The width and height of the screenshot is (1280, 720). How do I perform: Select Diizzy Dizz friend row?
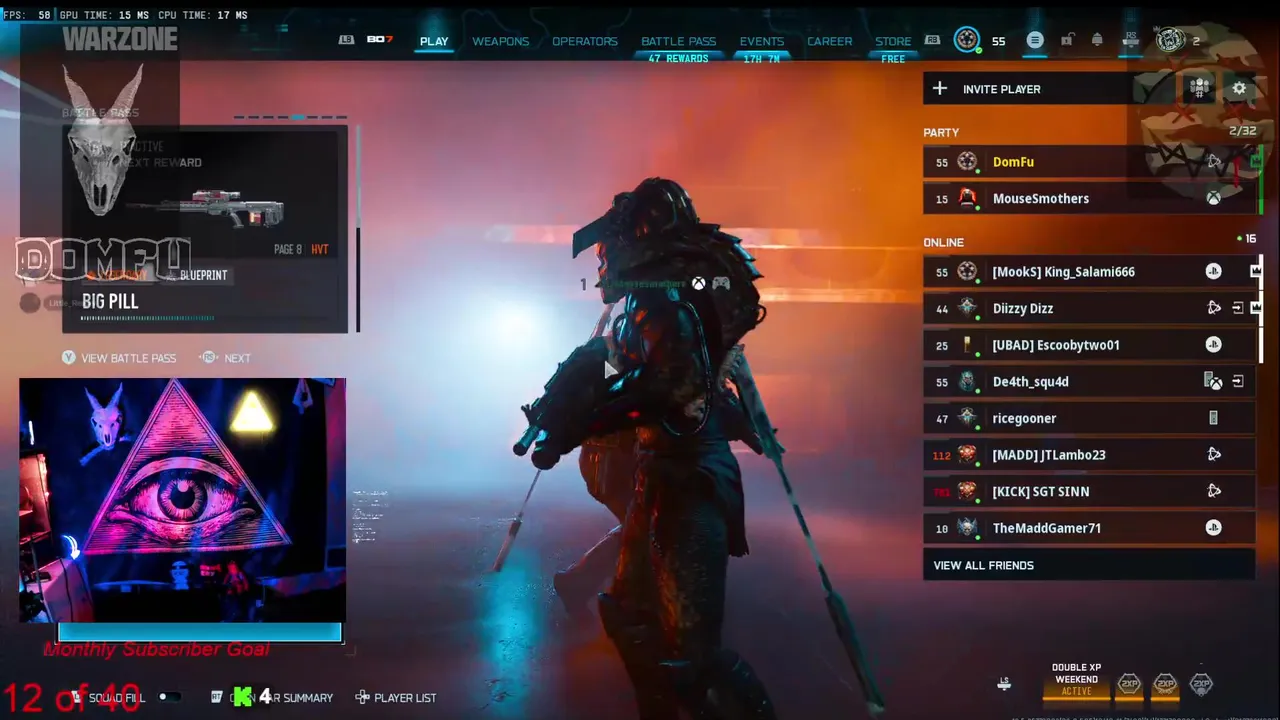coord(1089,308)
